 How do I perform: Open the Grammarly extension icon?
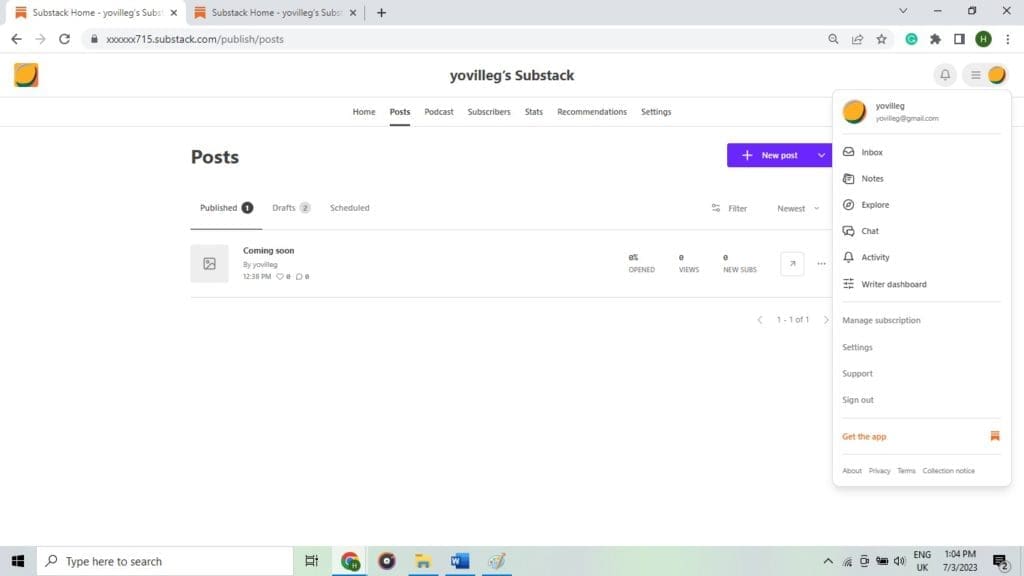point(911,39)
